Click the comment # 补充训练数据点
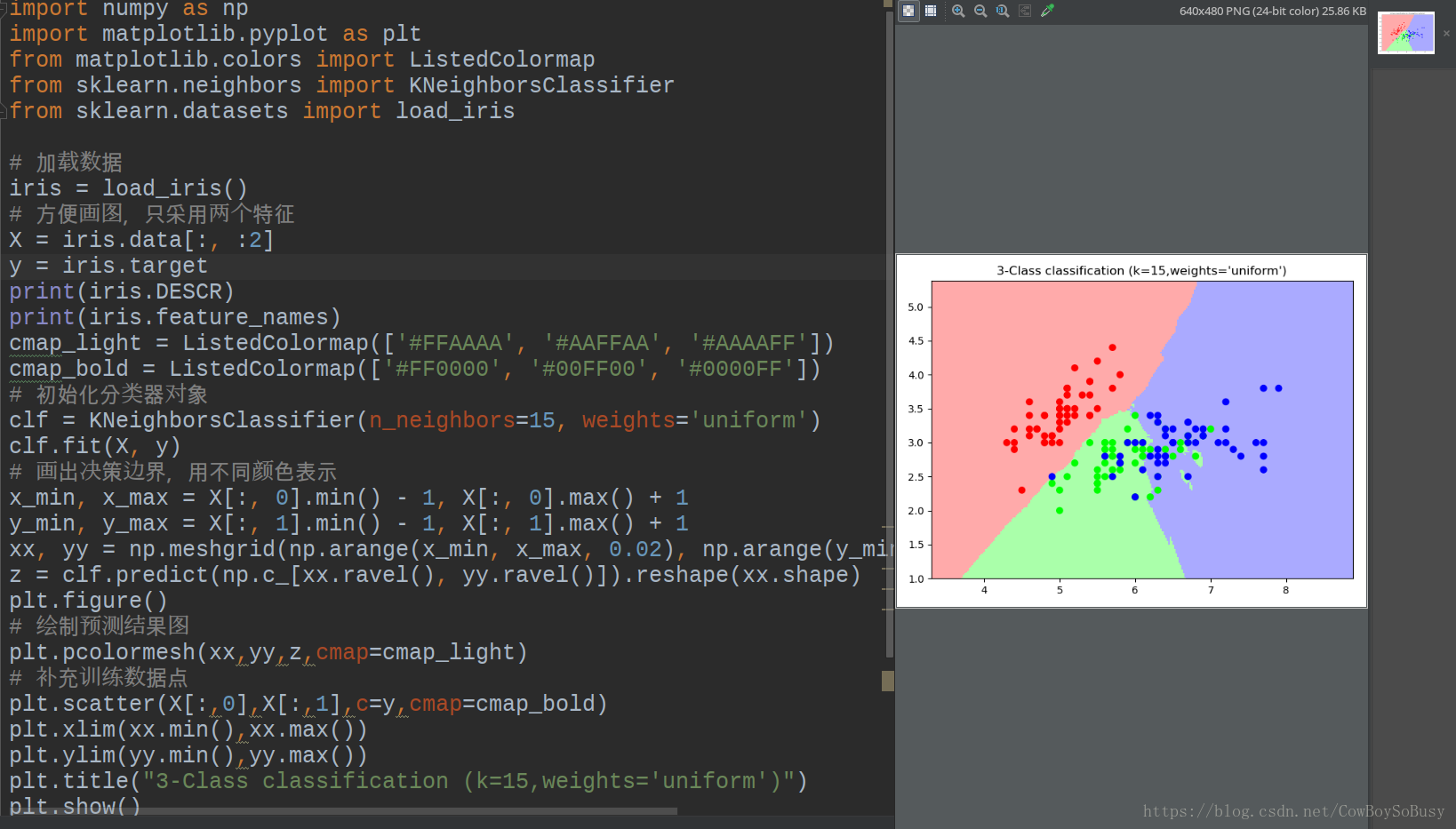The height and width of the screenshot is (829, 1456). coord(99,678)
